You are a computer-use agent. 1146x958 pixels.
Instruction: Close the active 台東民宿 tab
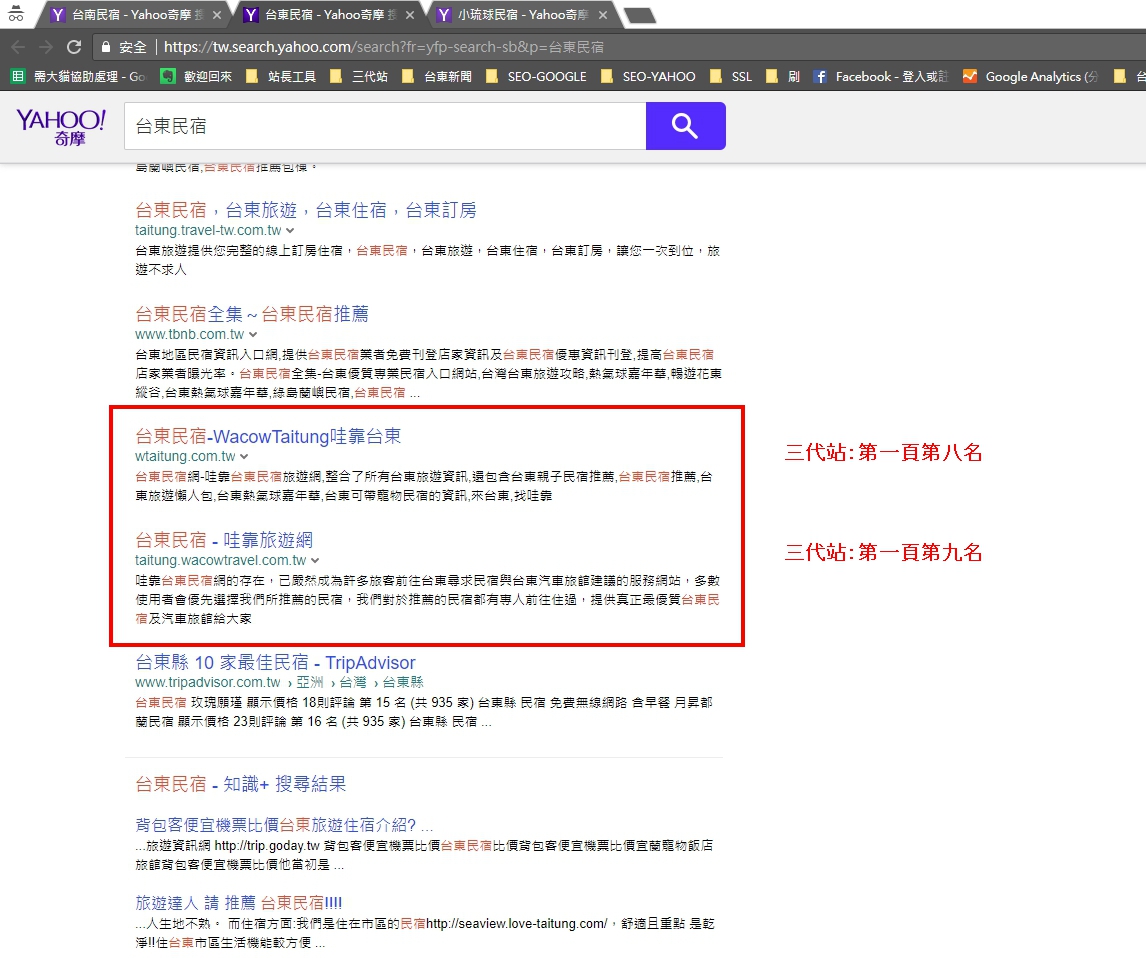[x=410, y=15]
